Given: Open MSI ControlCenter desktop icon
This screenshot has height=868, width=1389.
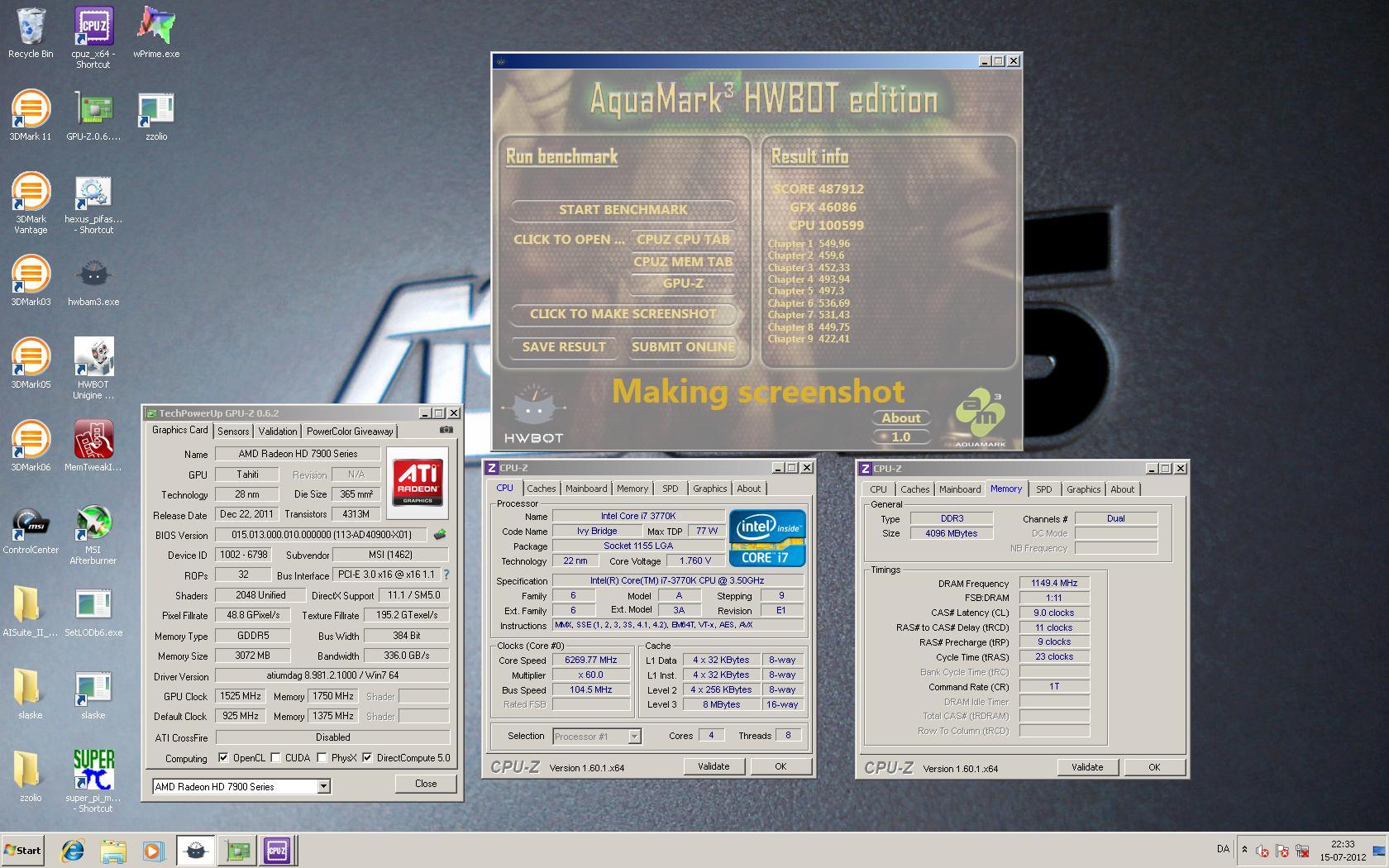Looking at the screenshot, I should click(31, 529).
